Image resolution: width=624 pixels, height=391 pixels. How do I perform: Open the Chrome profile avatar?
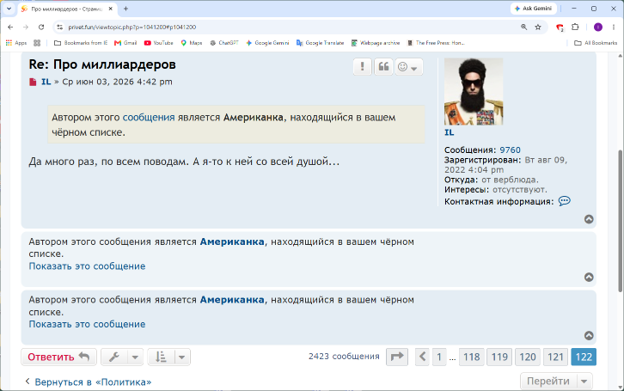(x=598, y=27)
